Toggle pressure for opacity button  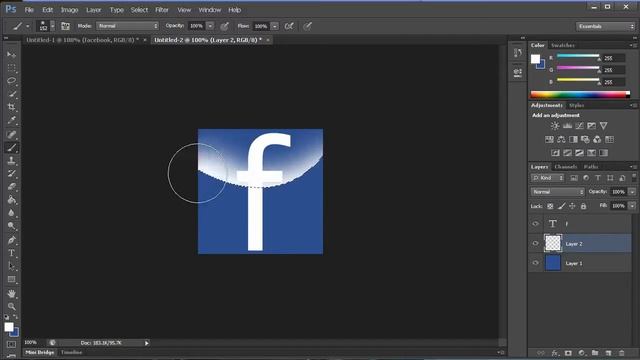[x=224, y=26]
